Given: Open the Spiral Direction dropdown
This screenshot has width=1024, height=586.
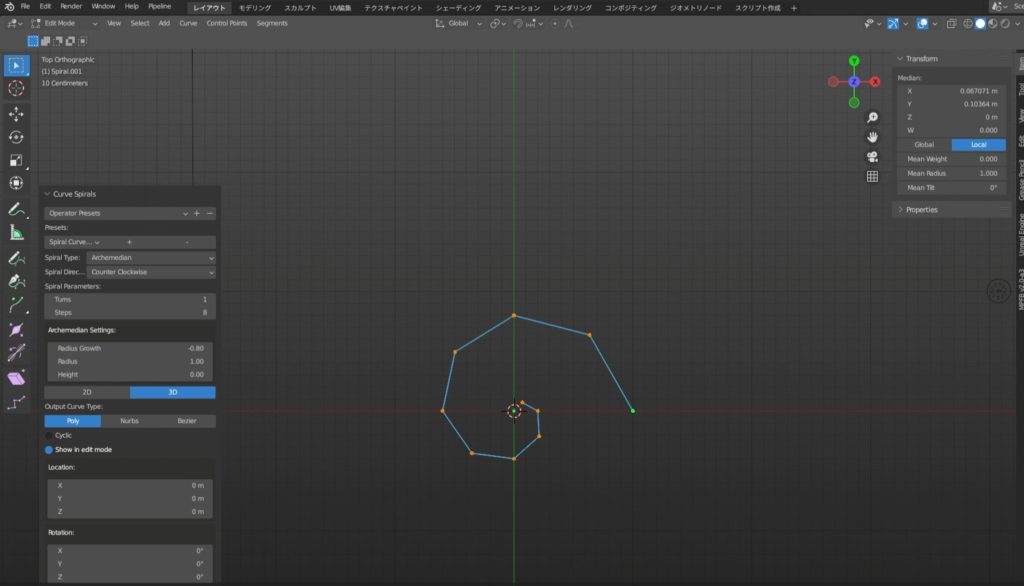Looking at the screenshot, I should coord(151,272).
